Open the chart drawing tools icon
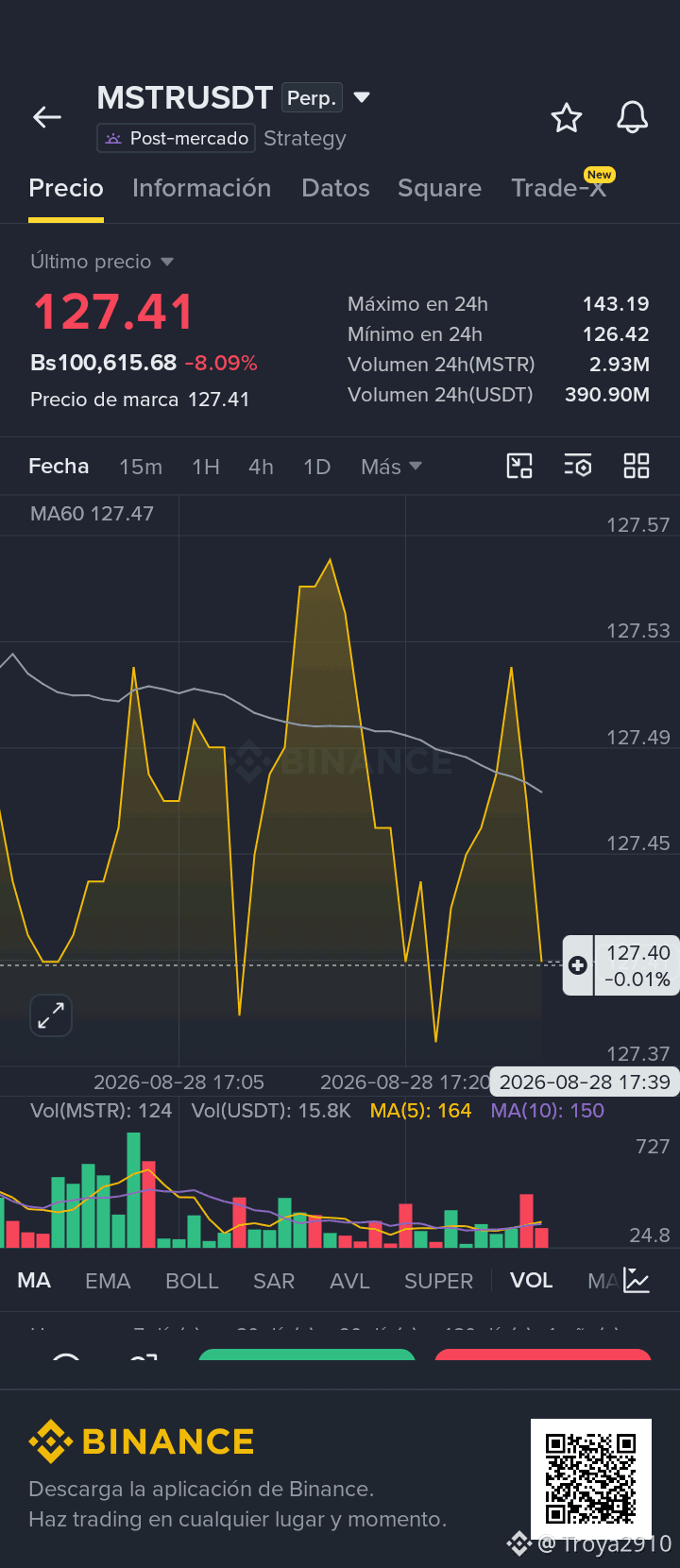The image size is (680, 1568). coord(519,466)
